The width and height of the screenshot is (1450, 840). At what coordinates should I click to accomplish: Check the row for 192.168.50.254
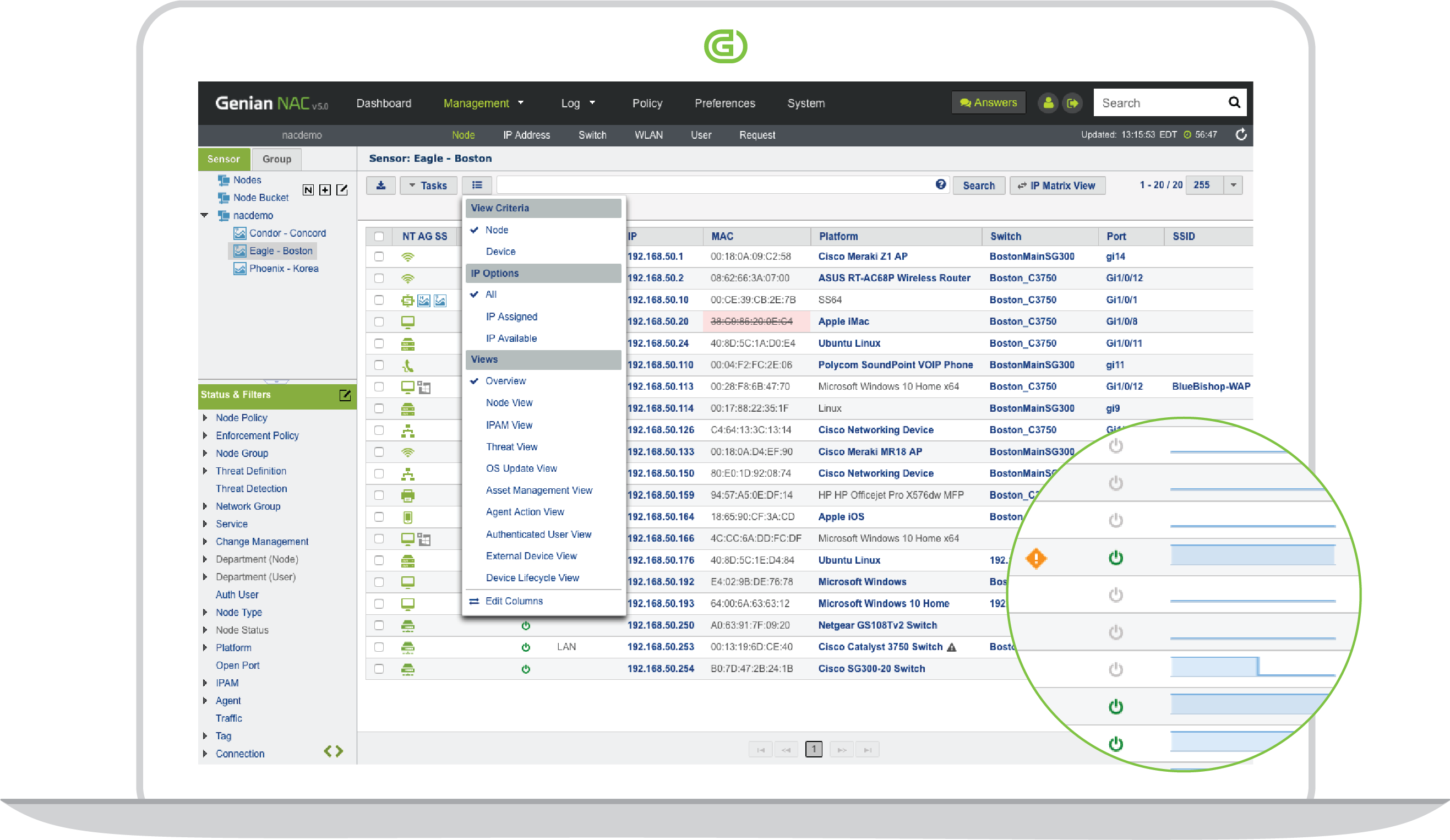click(379, 669)
